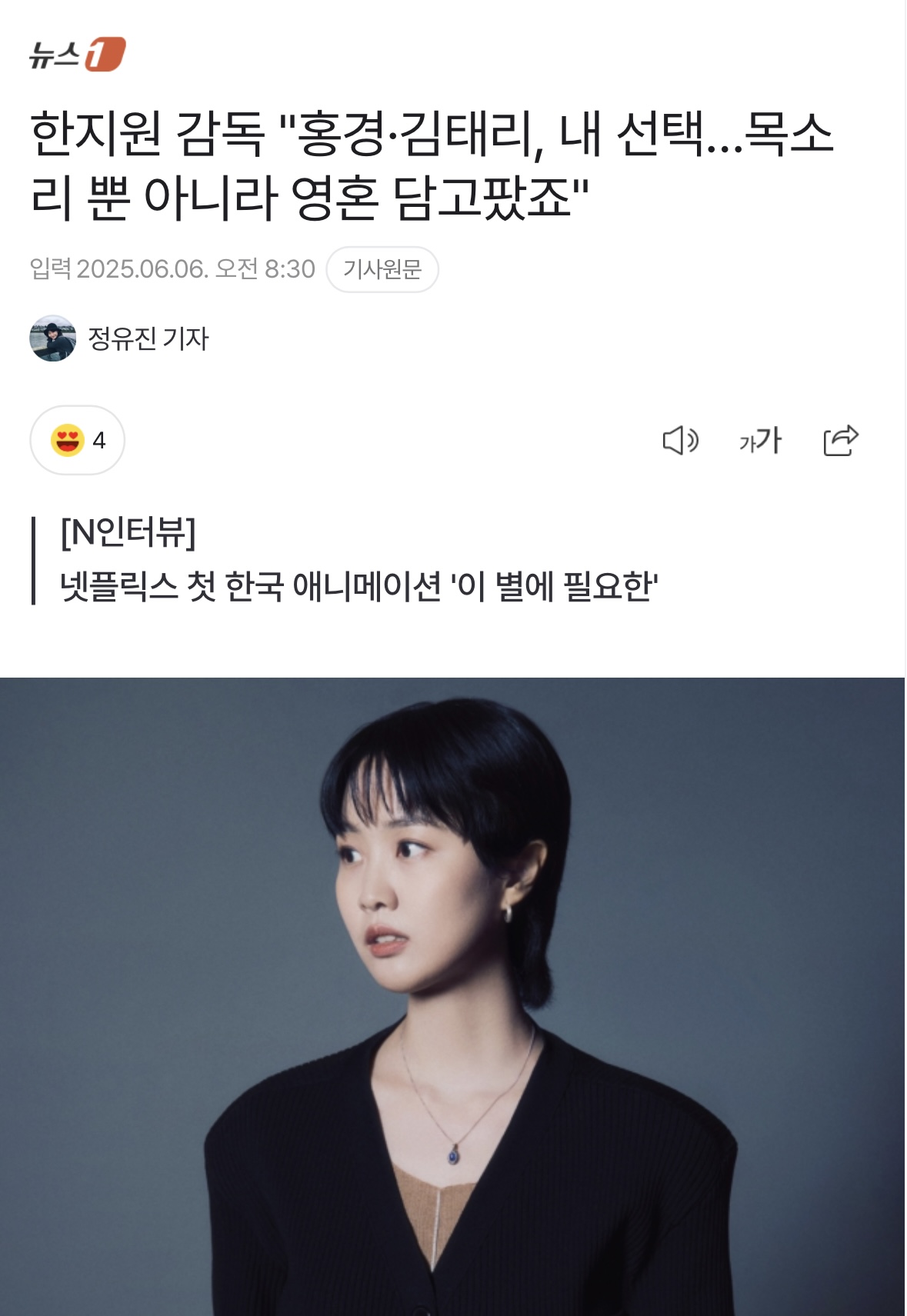Tap the heart-eyes emoji reaction
The width and height of the screenshot is (907, 1316).
point(68,441)
